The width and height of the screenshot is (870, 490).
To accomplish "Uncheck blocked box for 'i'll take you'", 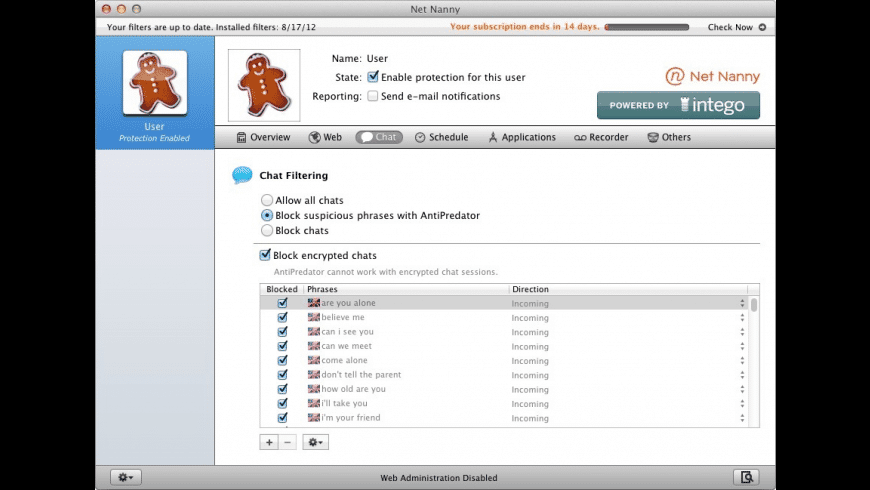I will (x=282, y=403).
